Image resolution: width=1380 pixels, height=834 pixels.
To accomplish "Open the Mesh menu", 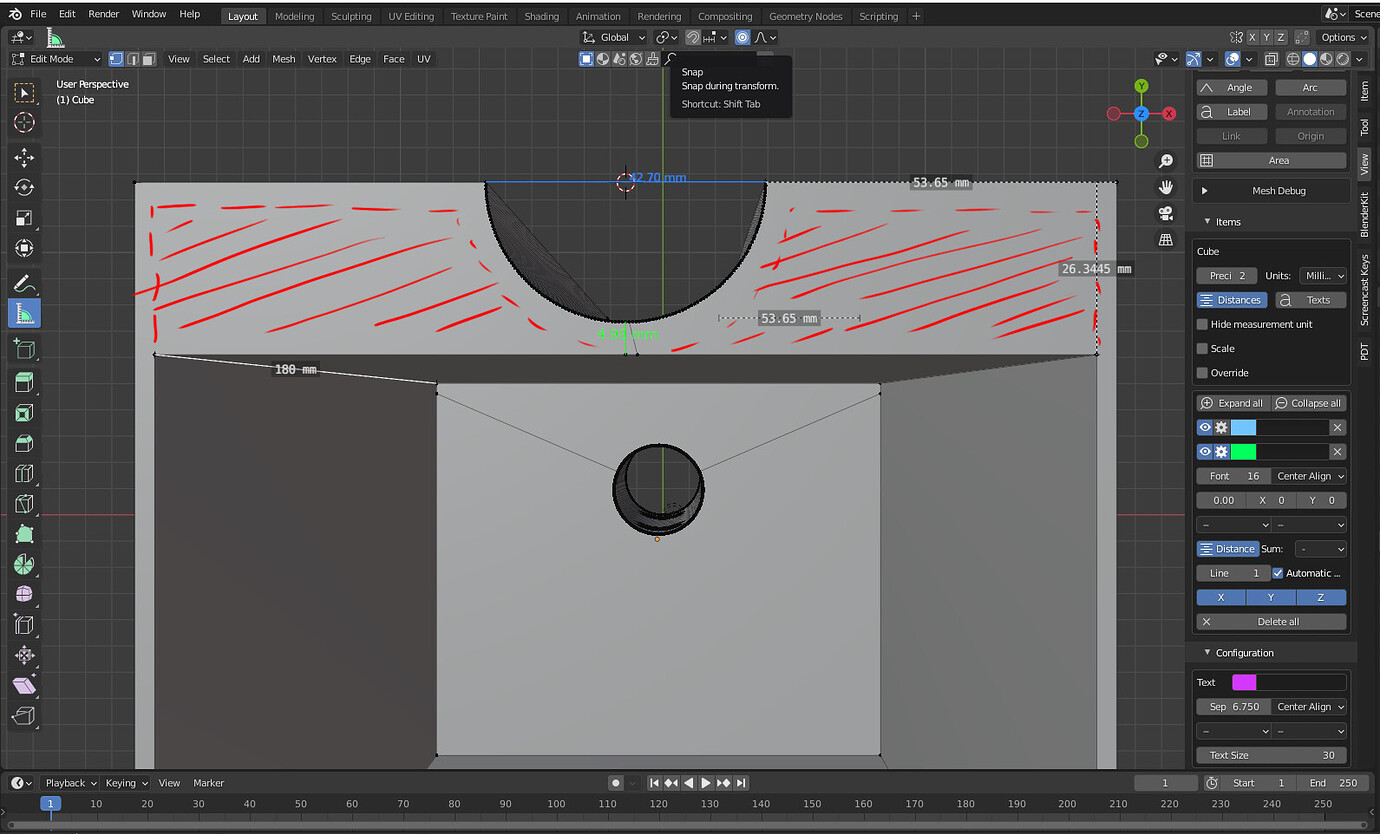I will click(283, 58).
